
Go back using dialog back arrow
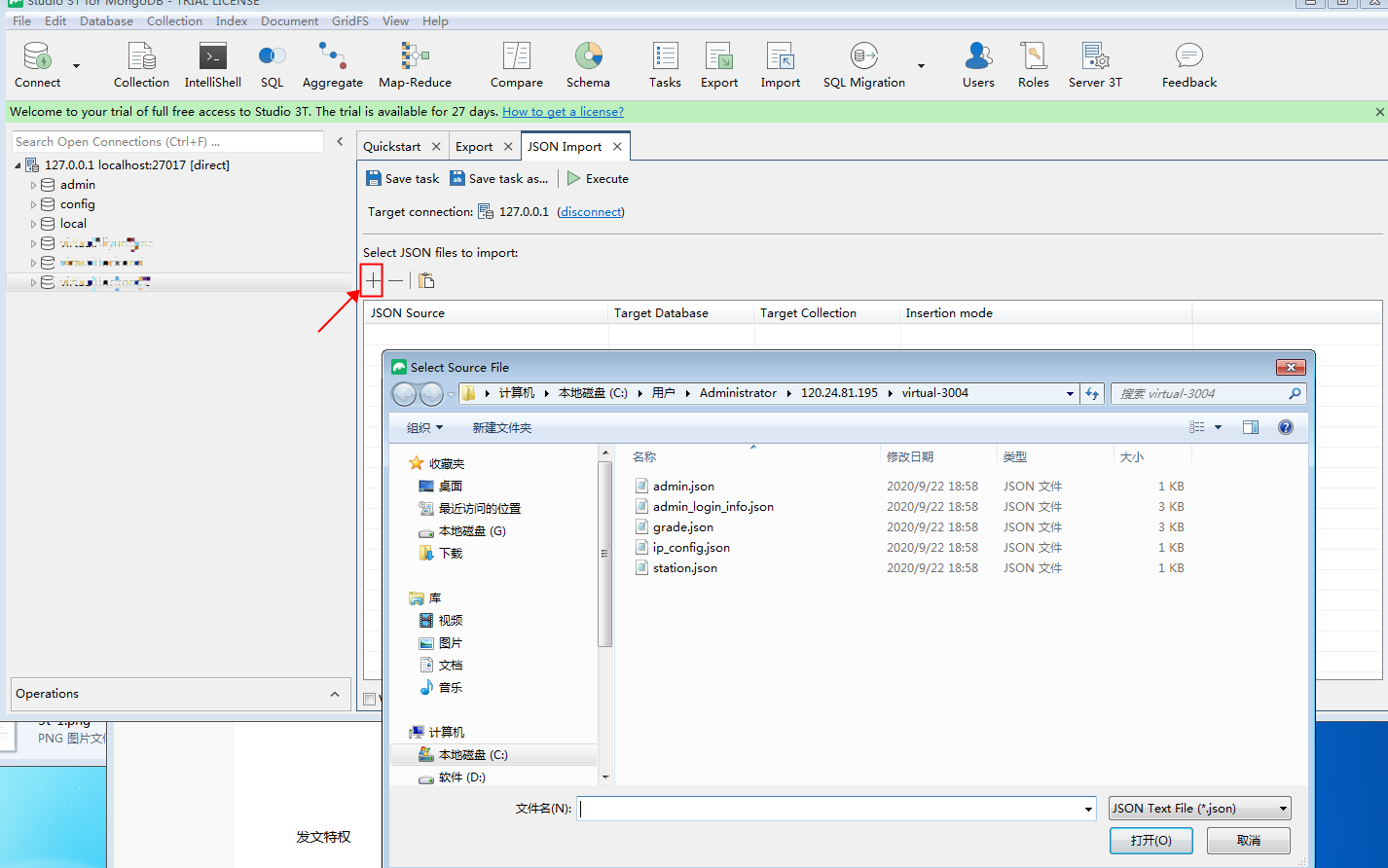click(x=404, y=393)
